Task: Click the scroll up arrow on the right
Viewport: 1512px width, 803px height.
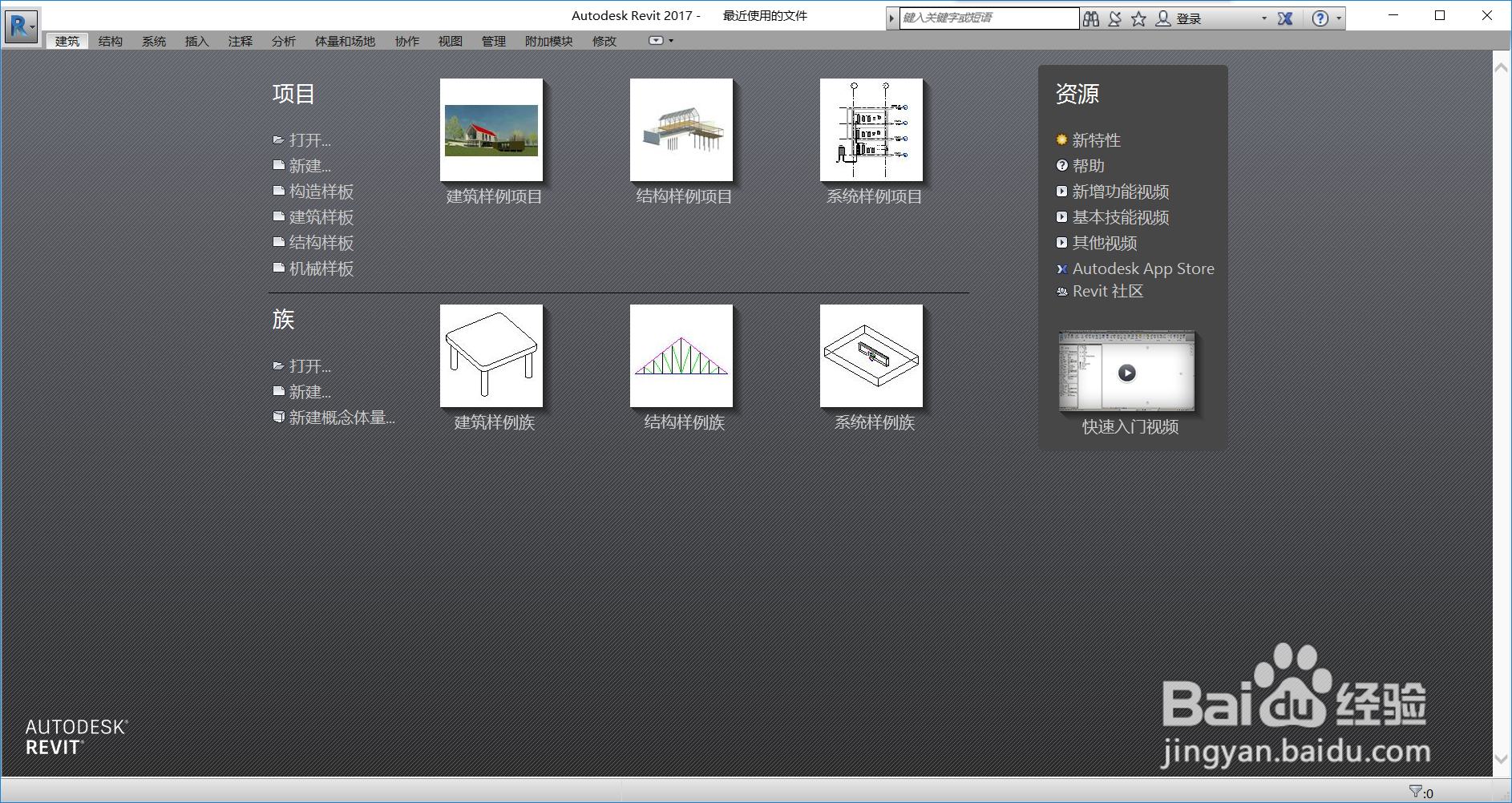Action: (1502, 68)
